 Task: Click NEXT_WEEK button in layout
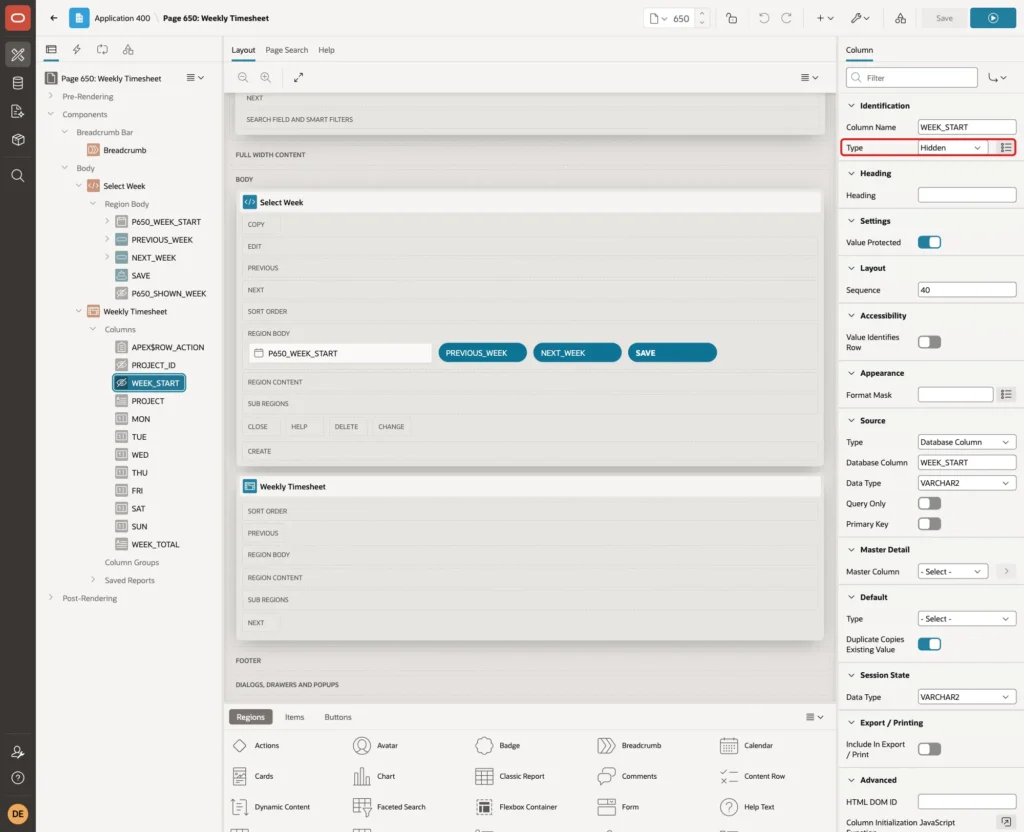(577, 353)
